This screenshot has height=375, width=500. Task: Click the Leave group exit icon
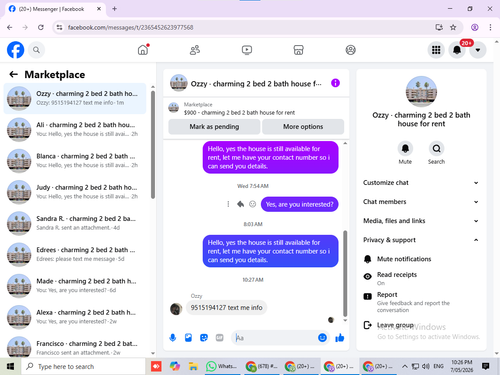368,325
